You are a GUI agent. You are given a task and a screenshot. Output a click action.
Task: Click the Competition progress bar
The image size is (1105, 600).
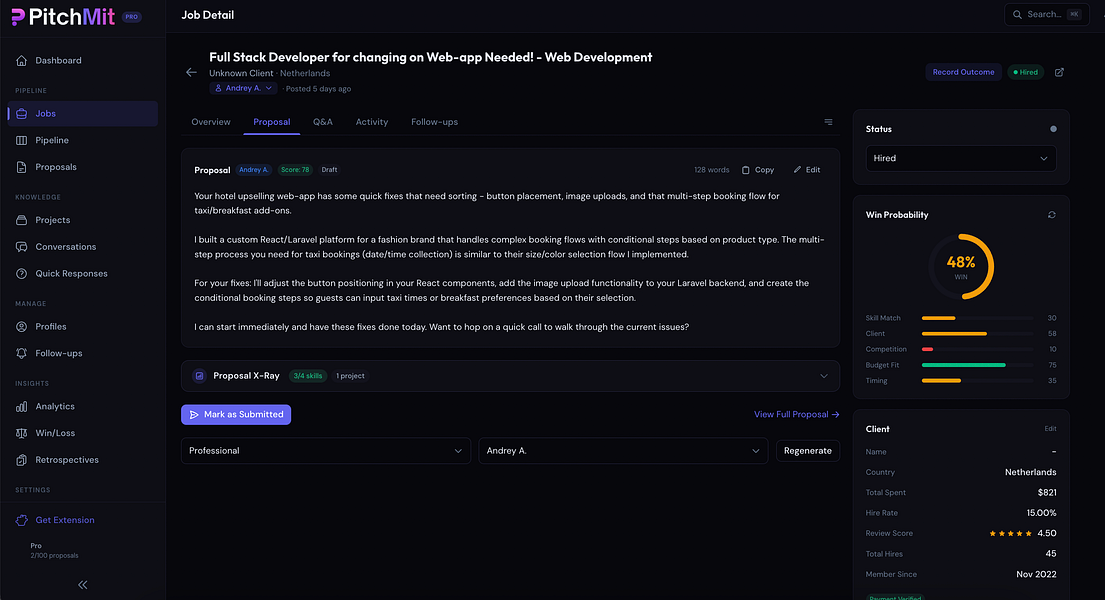point(977,349)
